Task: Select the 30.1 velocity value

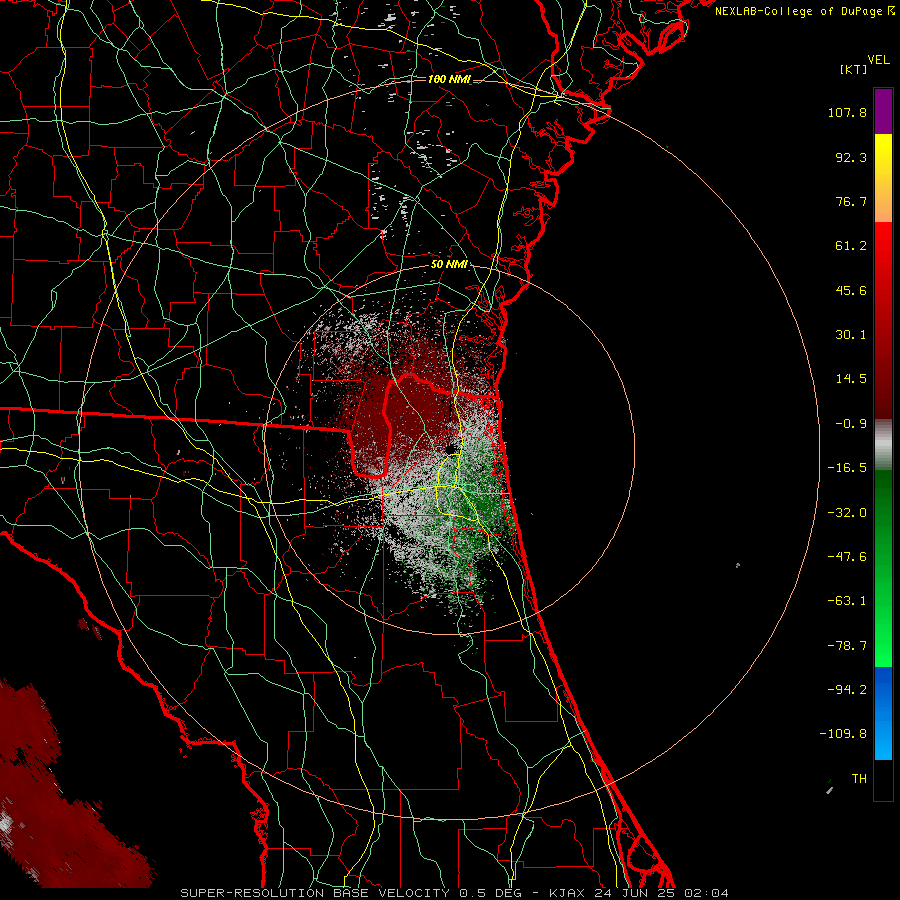Action: (x=851, y=335)
